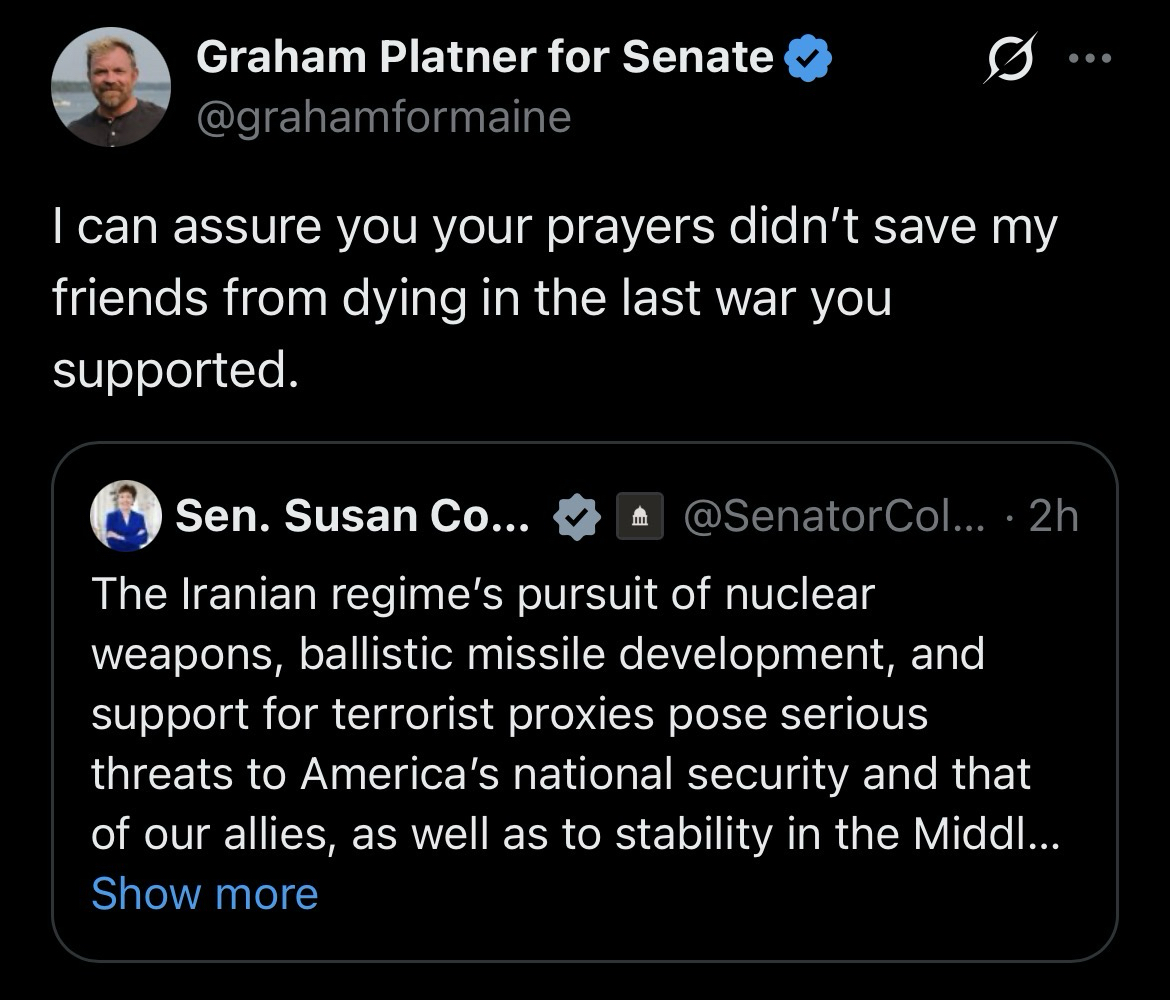The image size is (1170, 1000).
Task: Click the "Graham Platner for Senate" display name
Action: [x=484, y=58]
